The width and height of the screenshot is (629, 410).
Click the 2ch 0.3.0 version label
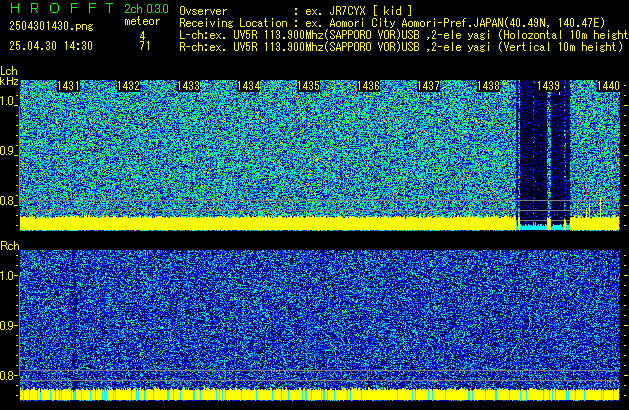(146, 8)
